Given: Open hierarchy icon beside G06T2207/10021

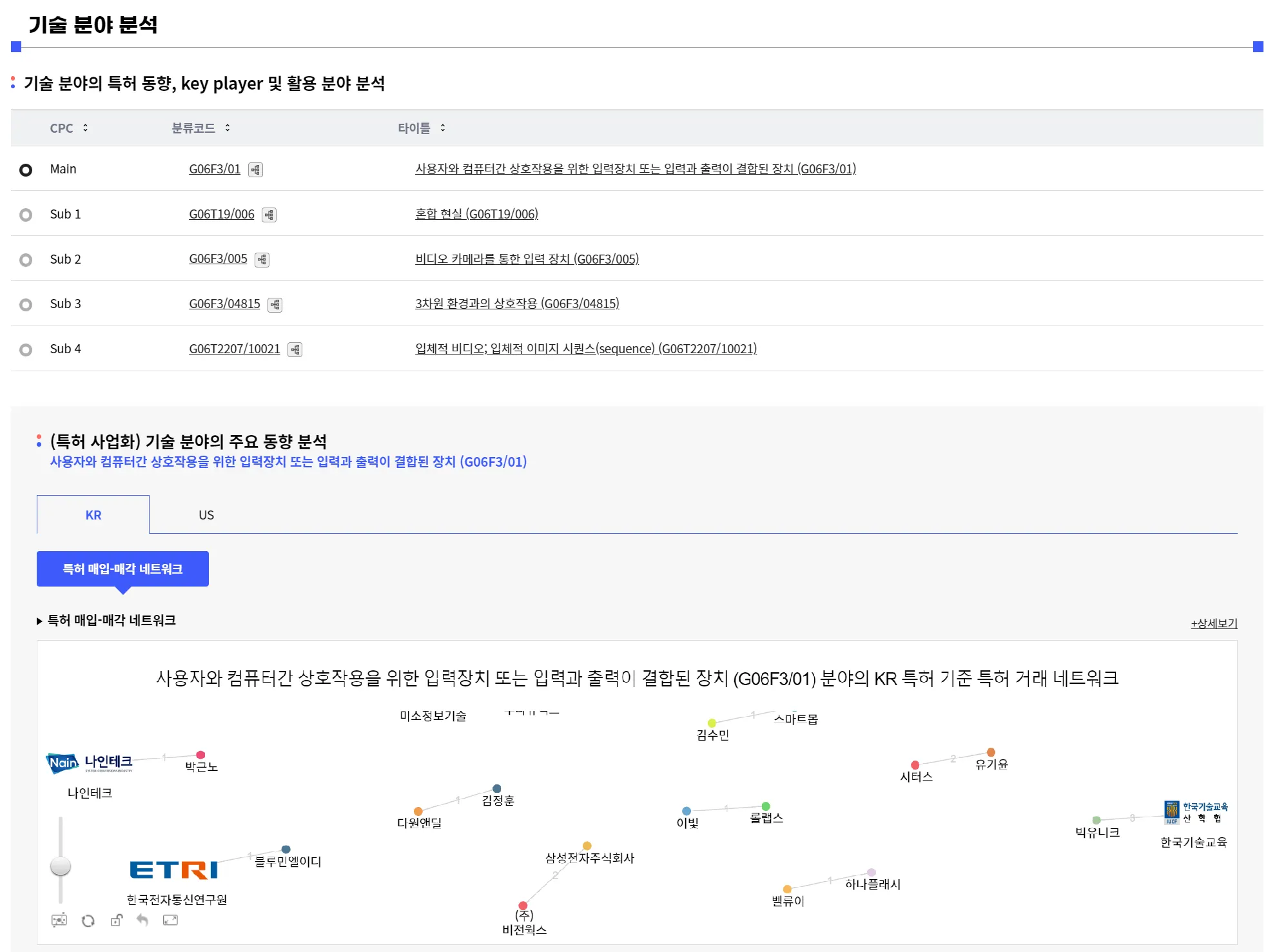Looking at the screenshot, I should [295, 349].
